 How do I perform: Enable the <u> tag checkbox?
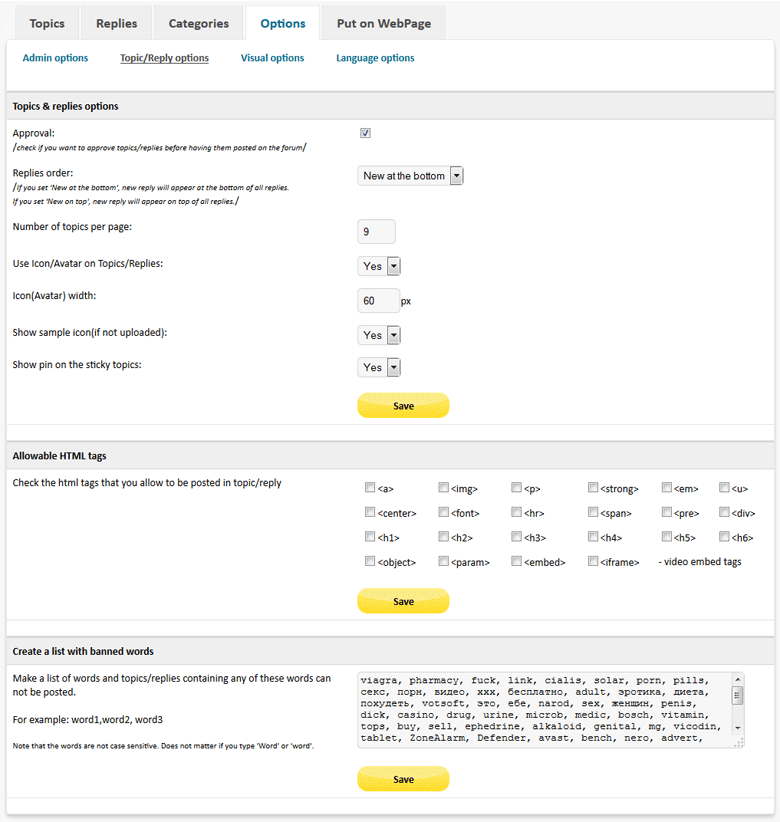point(724,488)
